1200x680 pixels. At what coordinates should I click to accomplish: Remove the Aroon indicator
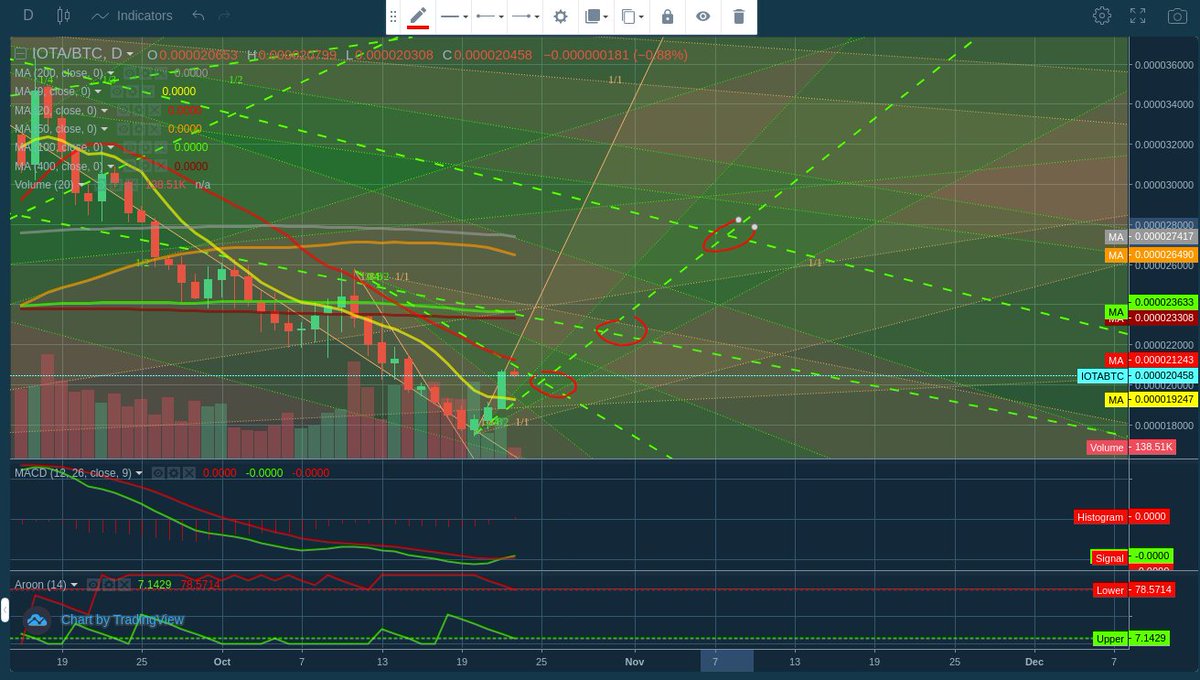(122, 583)
